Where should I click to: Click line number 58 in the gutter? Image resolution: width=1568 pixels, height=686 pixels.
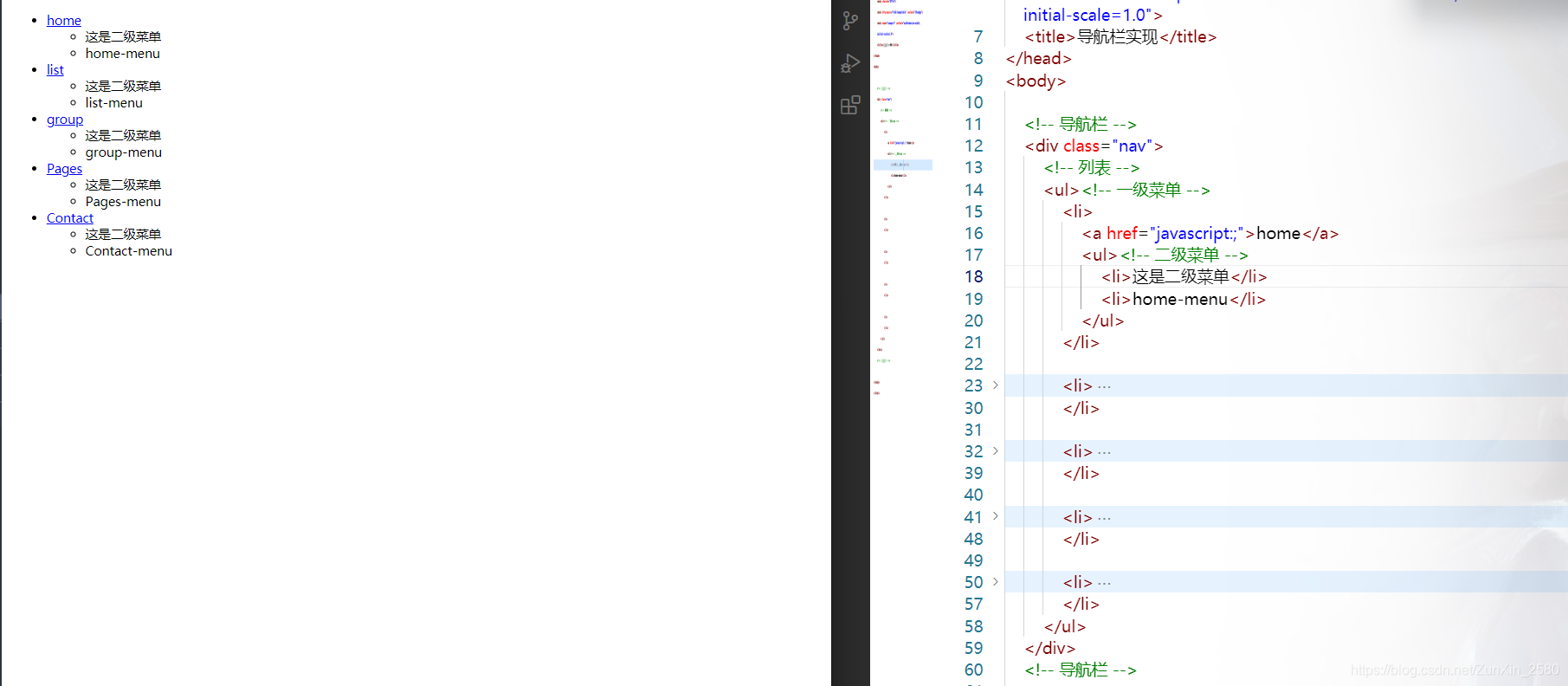(x=974, y=627)
